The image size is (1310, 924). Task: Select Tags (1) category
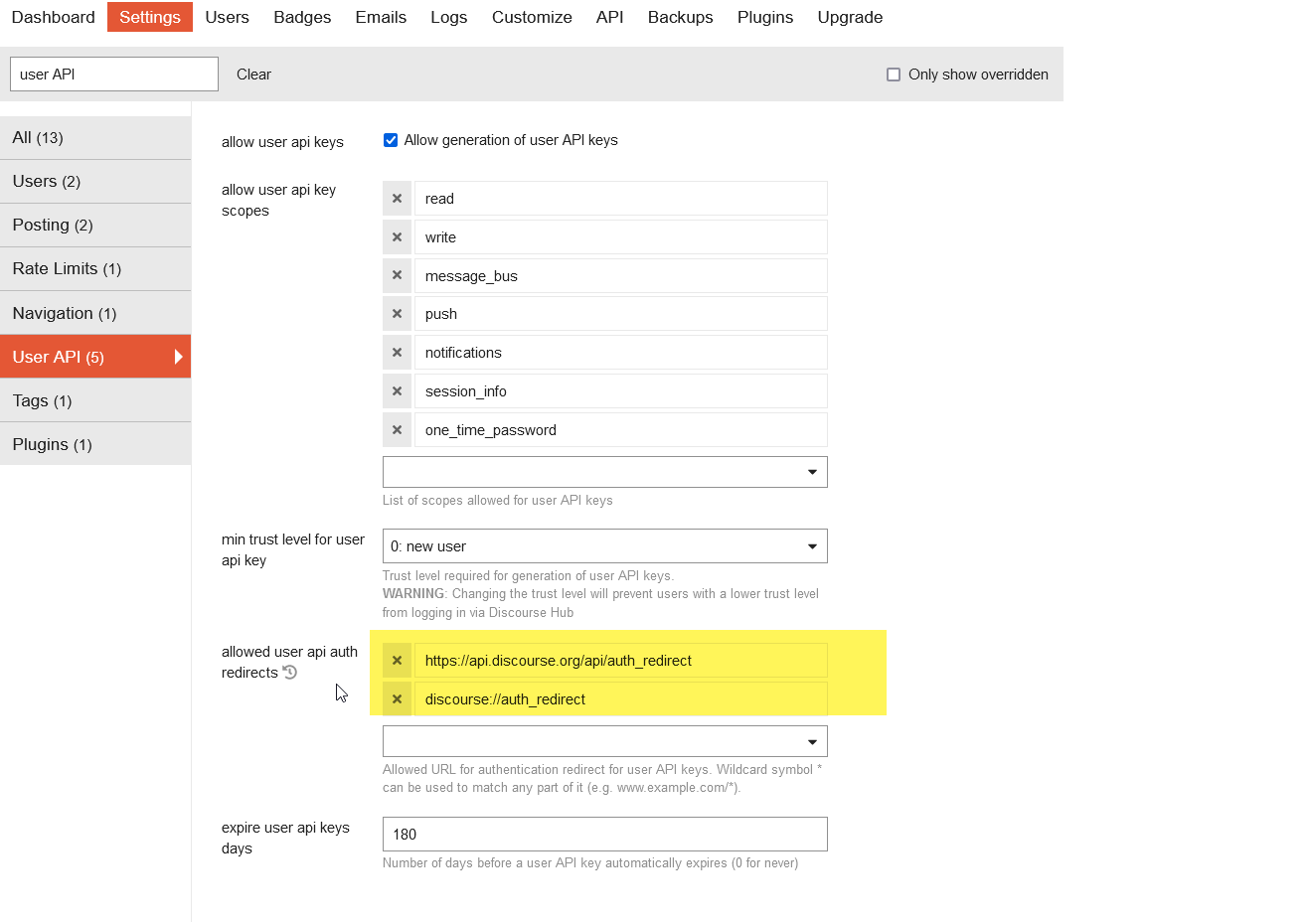point(95,400)
